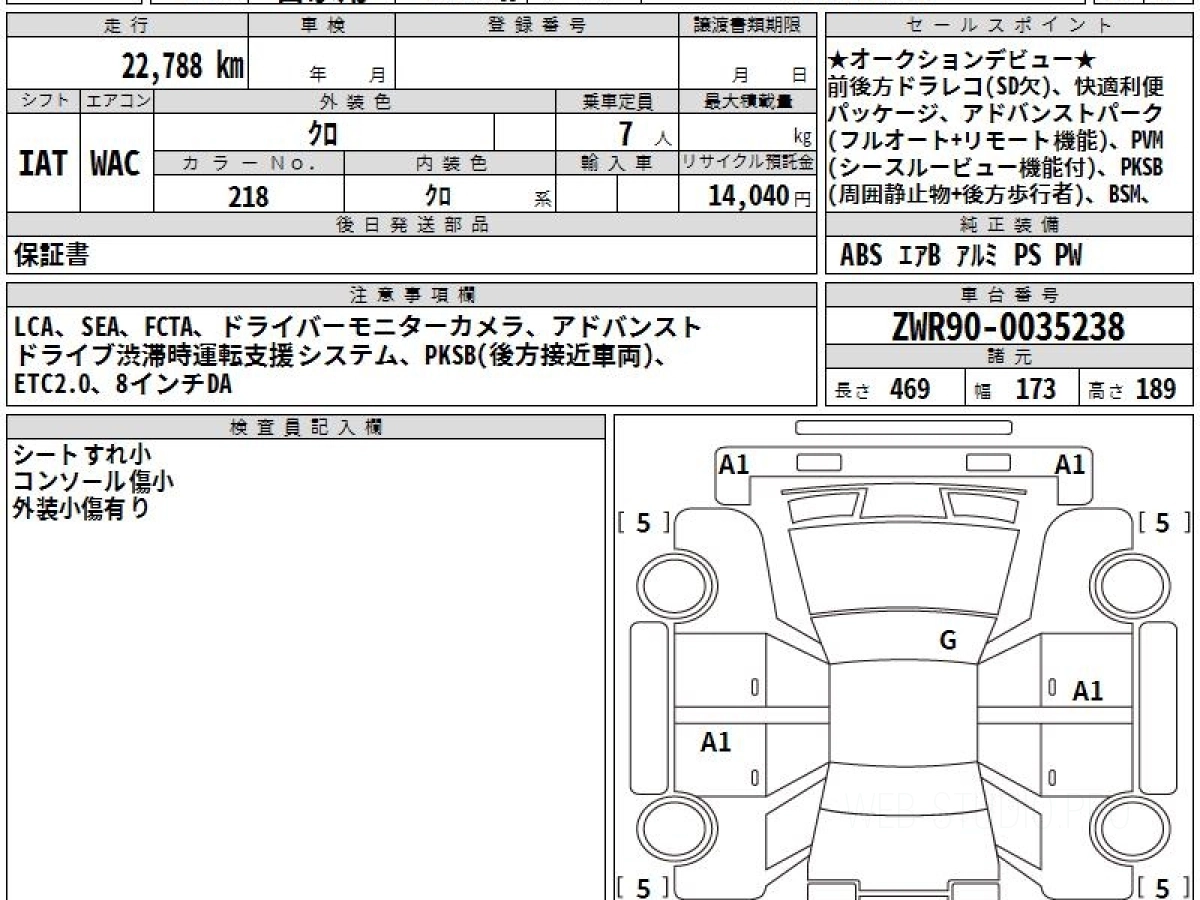Select the IAT shift value
The image size is (1200, 900).
point(43,164)
